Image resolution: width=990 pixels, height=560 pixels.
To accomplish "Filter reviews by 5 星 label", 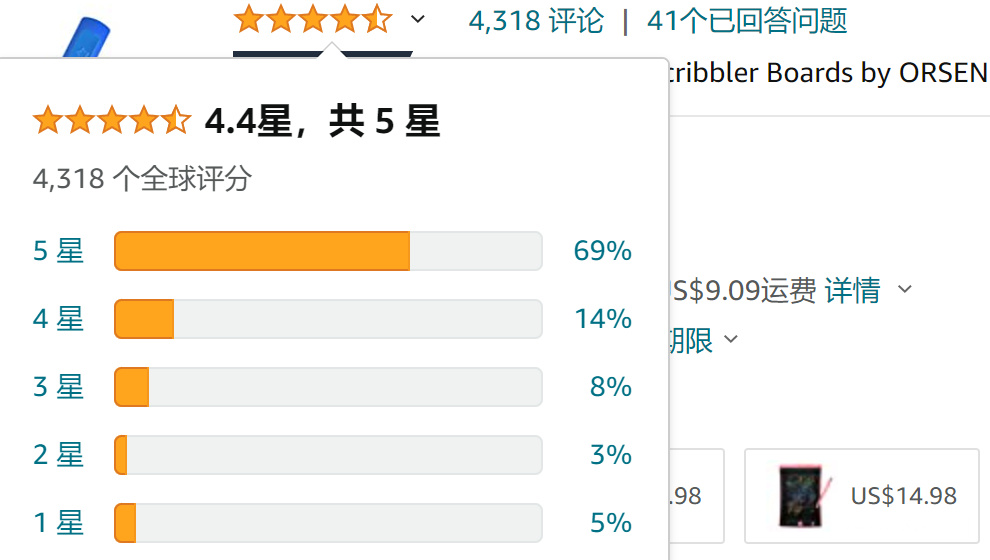I will 58,251.
